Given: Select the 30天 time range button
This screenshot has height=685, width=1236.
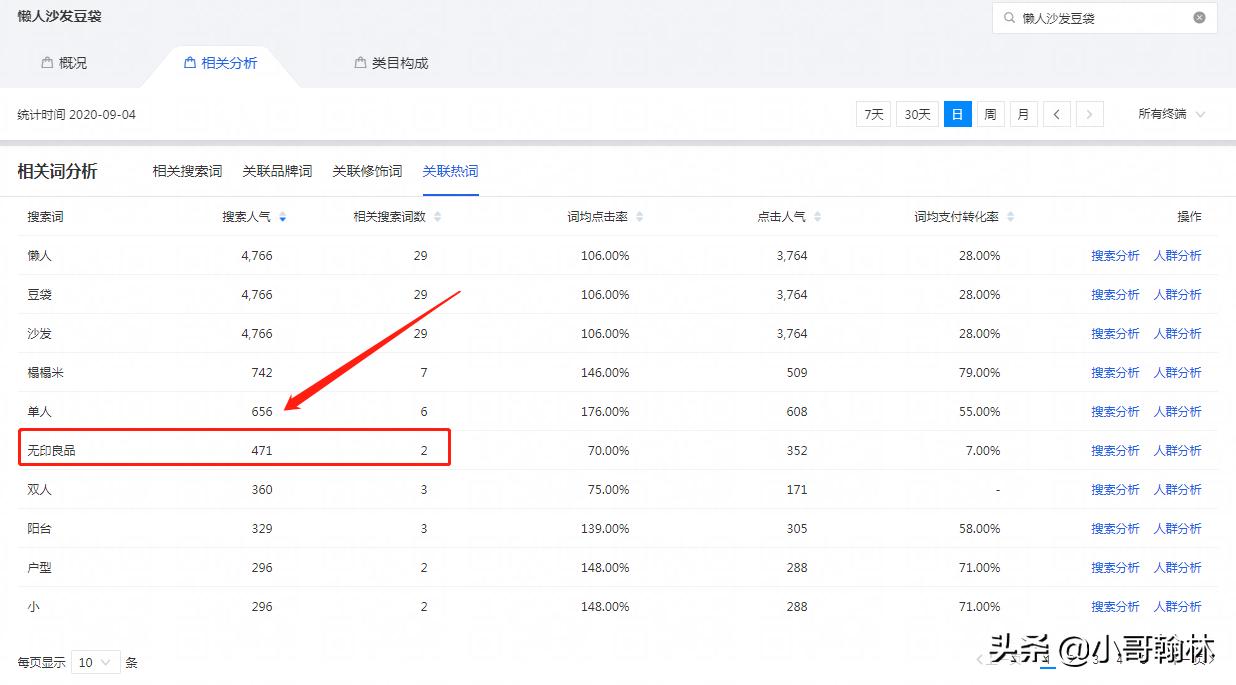Looking at the screenshot, I should point(916,114).
